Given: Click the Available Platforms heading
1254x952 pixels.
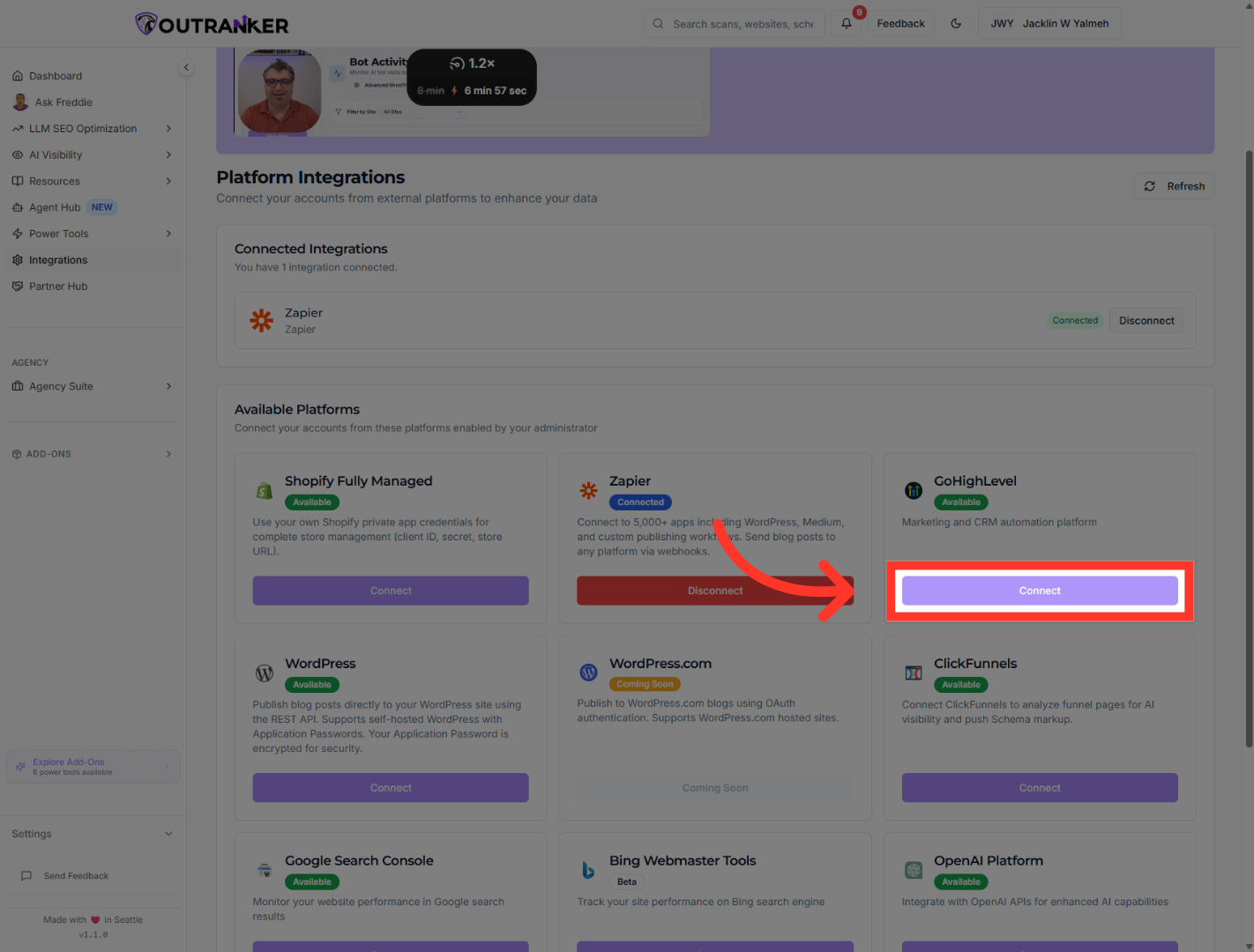Looking at the screenshot, I should click(x=297, y=410).
